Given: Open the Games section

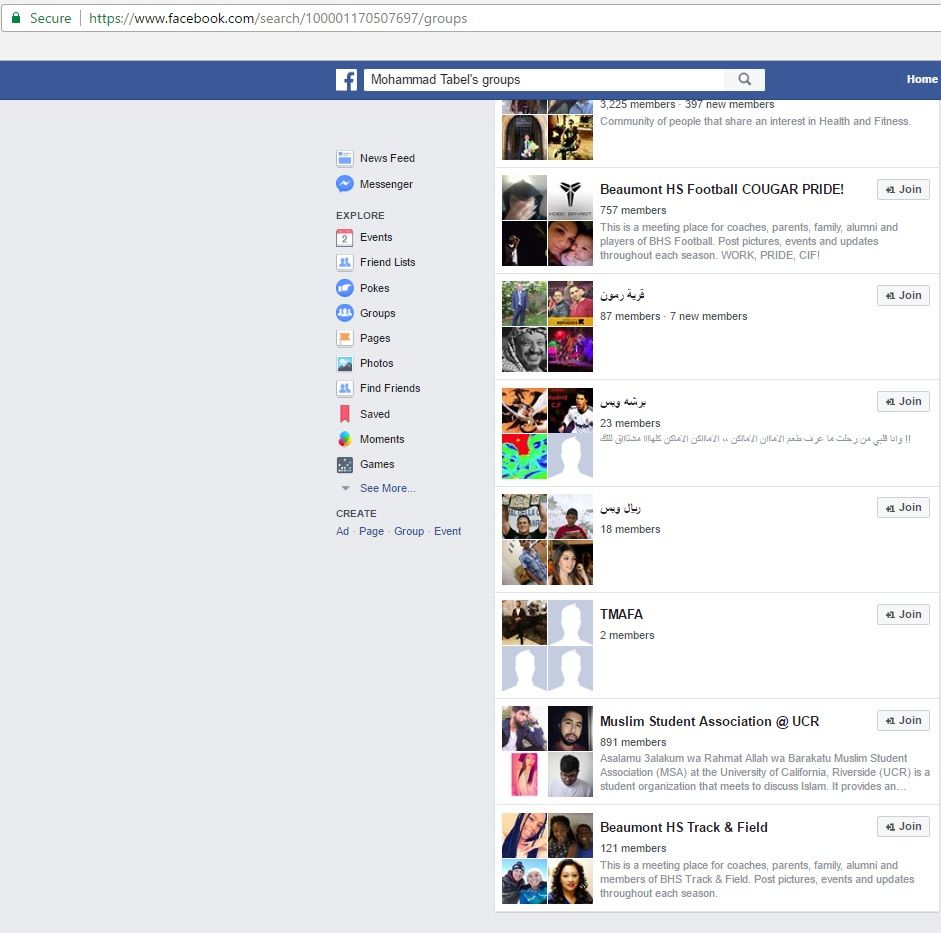Looking at the screenshot, I should coord(374,464).
